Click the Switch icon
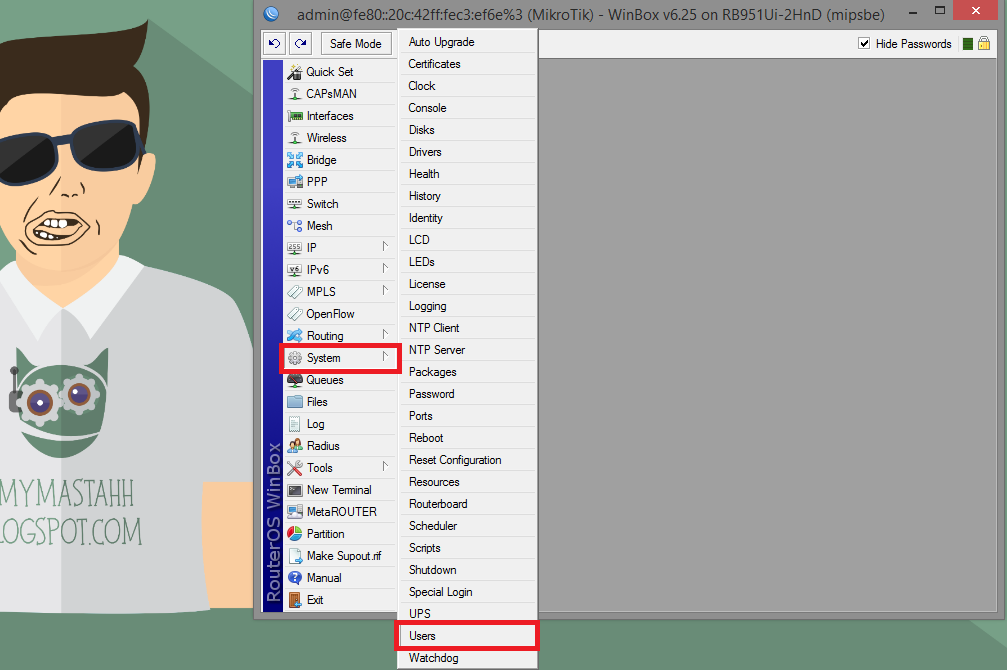Image resolution: width=1007 pixels, height=670 pixels. coord(295,204)
